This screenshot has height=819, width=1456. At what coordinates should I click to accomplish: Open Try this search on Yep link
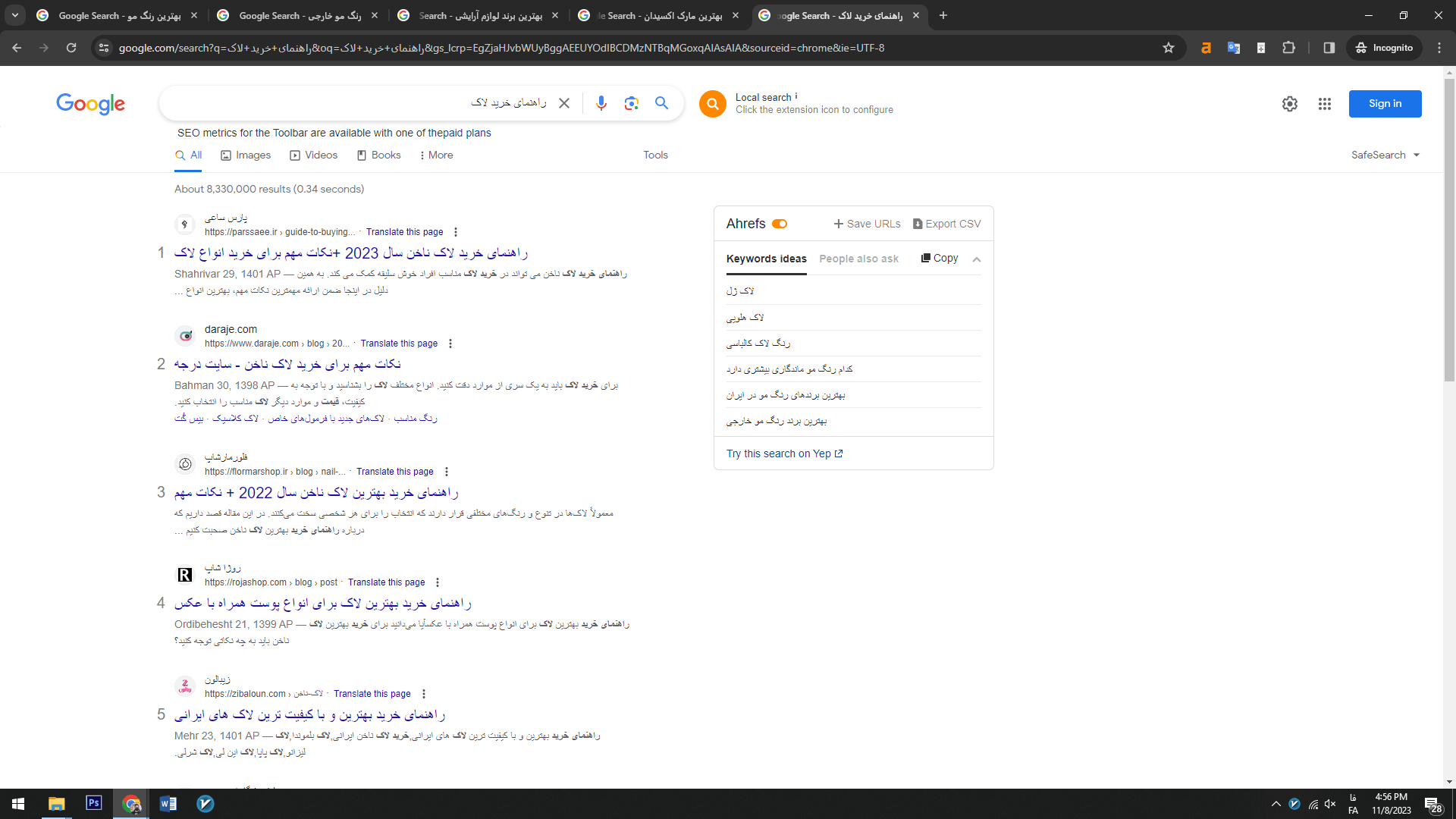pos(784,453)
